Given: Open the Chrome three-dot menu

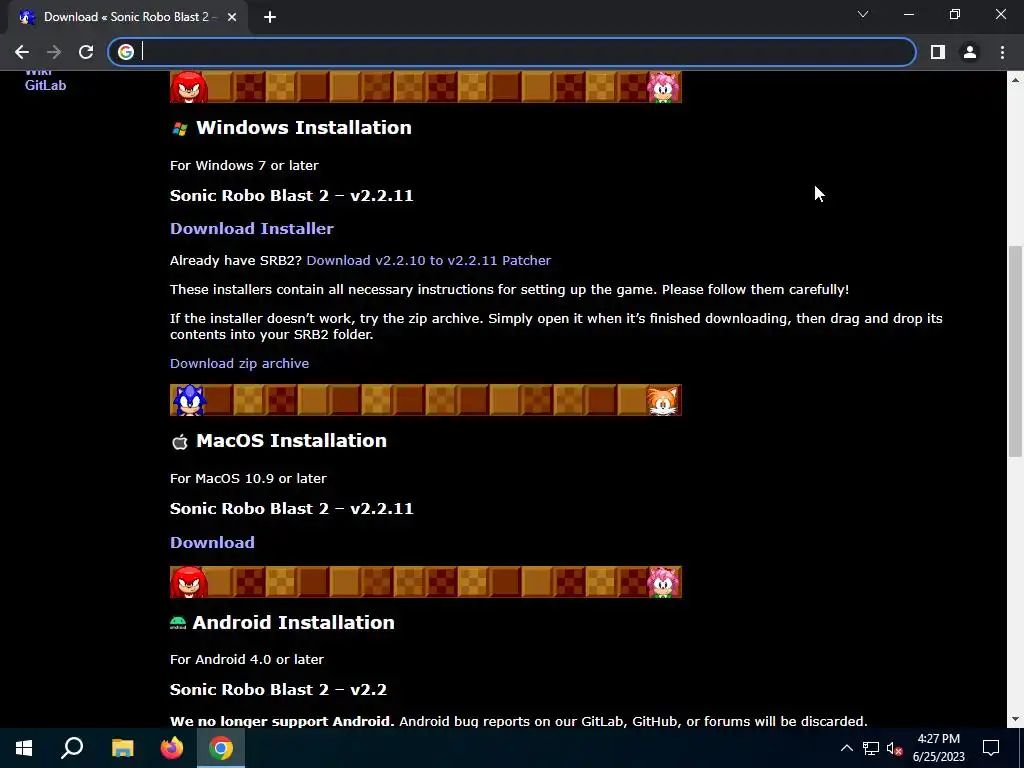Looking at the screenshot, I should (1002, 52).
